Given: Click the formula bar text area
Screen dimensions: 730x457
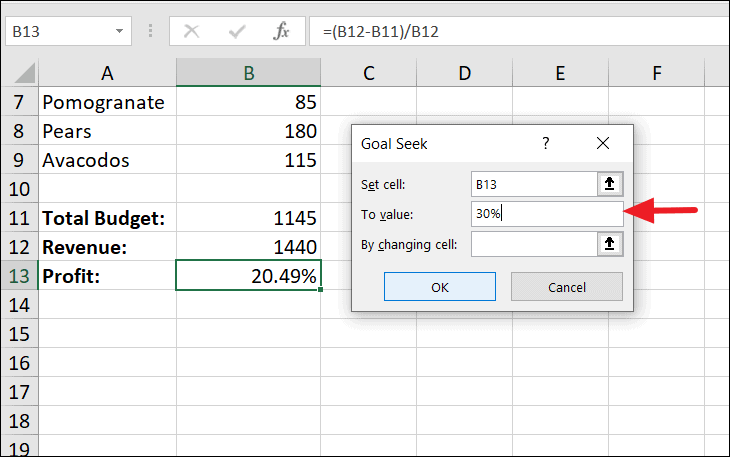Looking at the screenshot, I should (x=519, y=31).
